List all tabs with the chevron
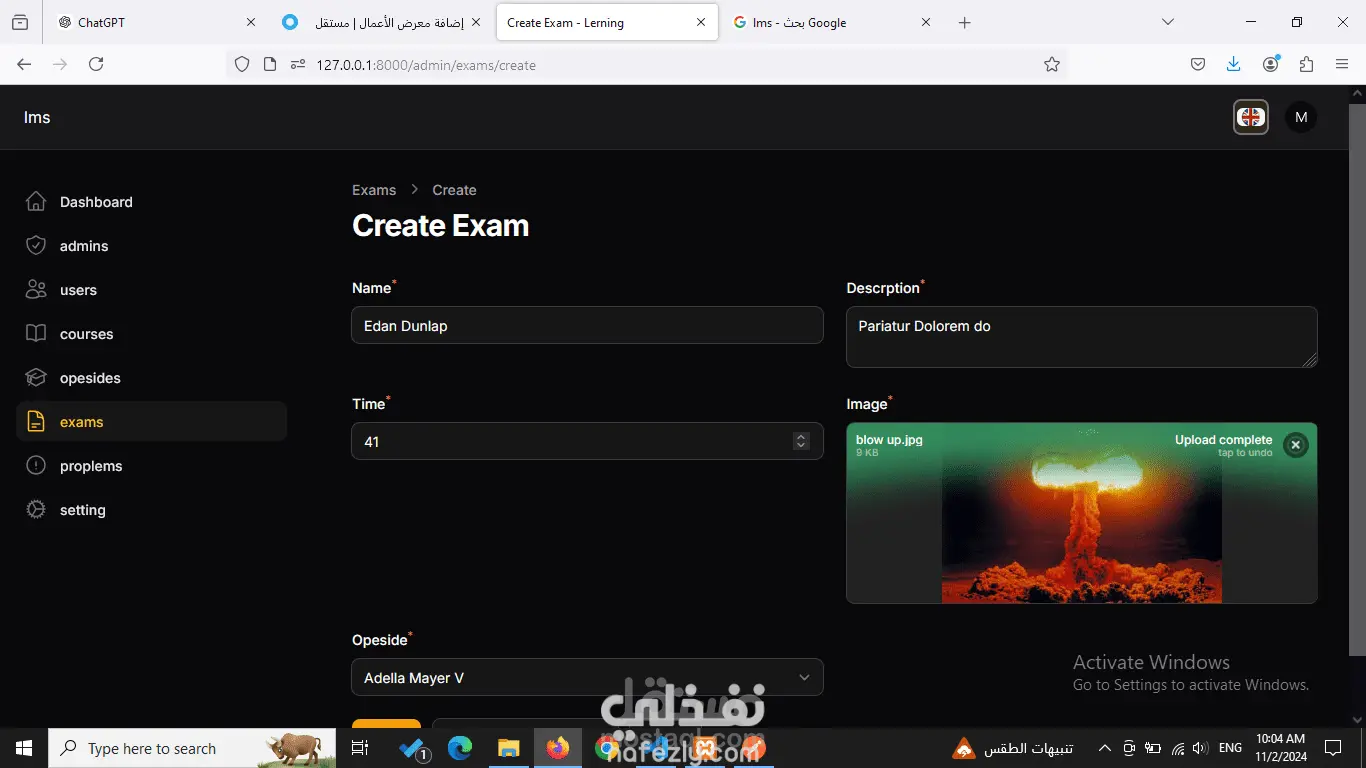The width and height of the screenshot is (1366, 768). coord(1167,22)
